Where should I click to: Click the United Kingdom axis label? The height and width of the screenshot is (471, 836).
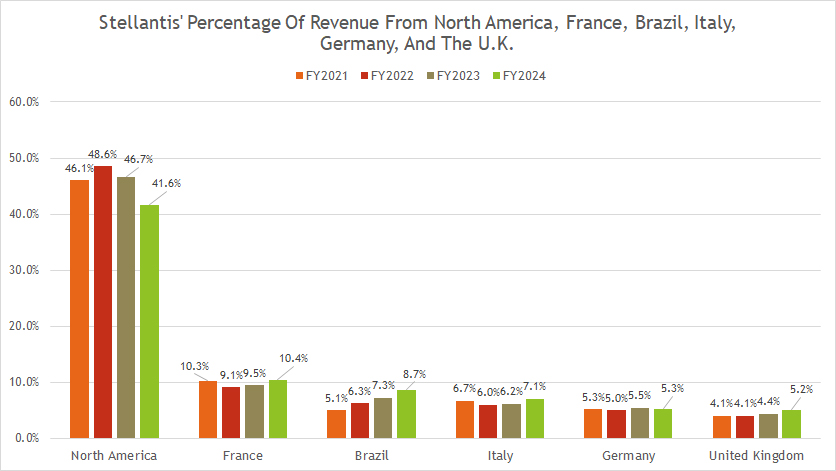(x=756, y=456)
